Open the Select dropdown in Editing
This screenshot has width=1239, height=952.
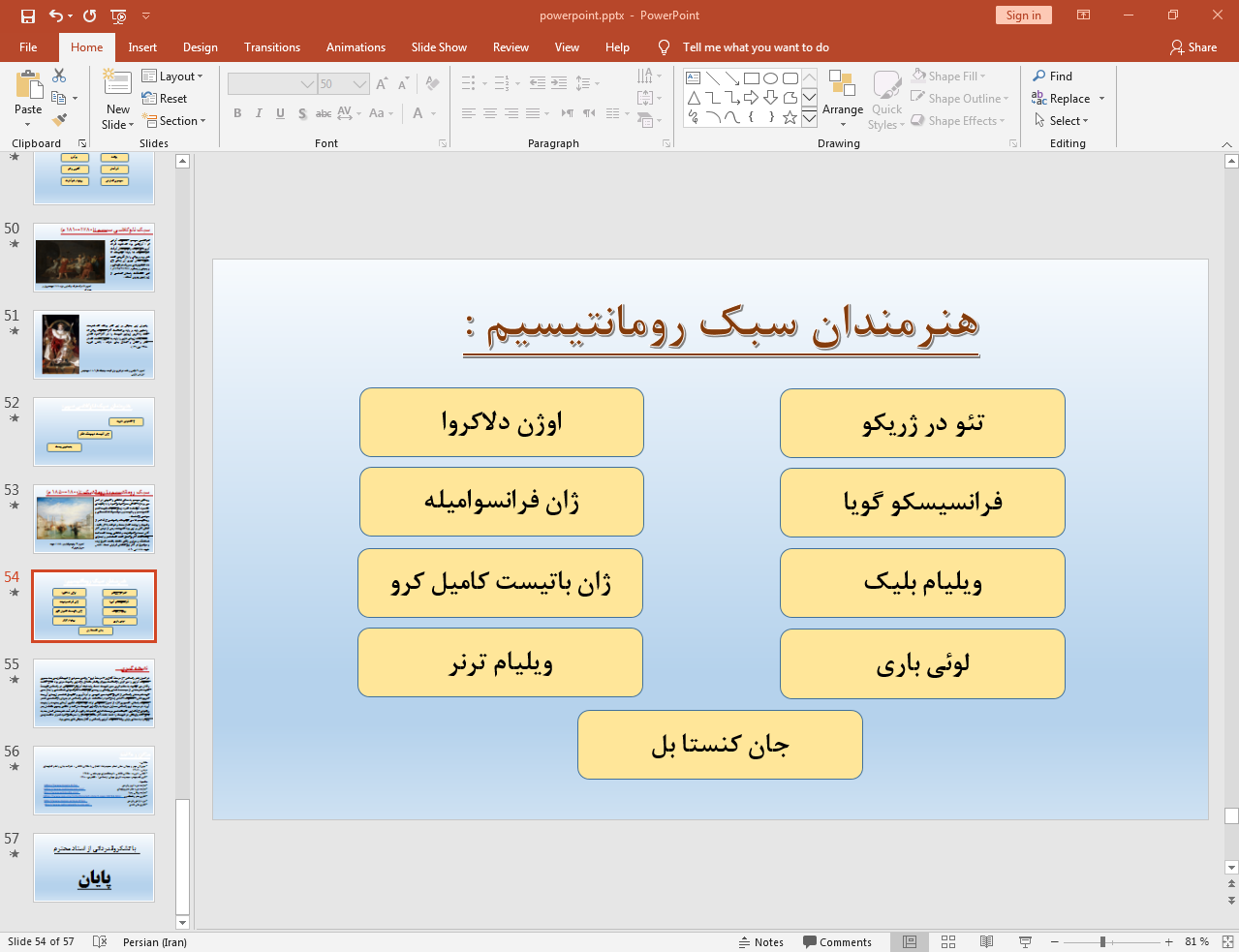coord(1062,121)
